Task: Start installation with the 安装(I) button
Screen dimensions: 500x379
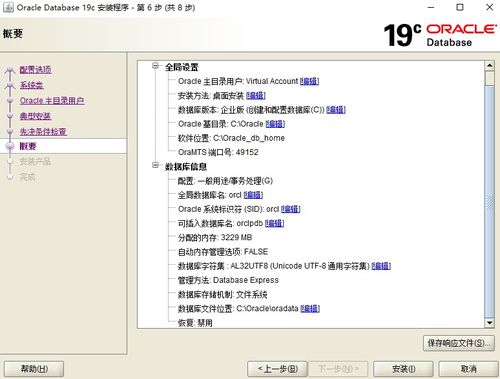Action: coord(403,369)
